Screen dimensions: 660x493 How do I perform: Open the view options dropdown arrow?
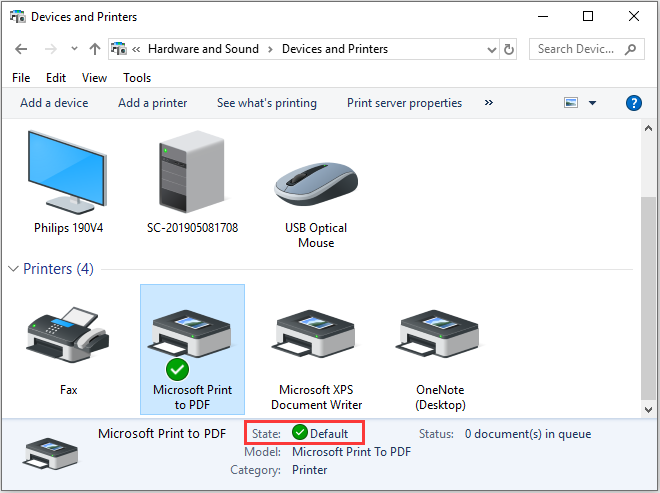(592, 103)
